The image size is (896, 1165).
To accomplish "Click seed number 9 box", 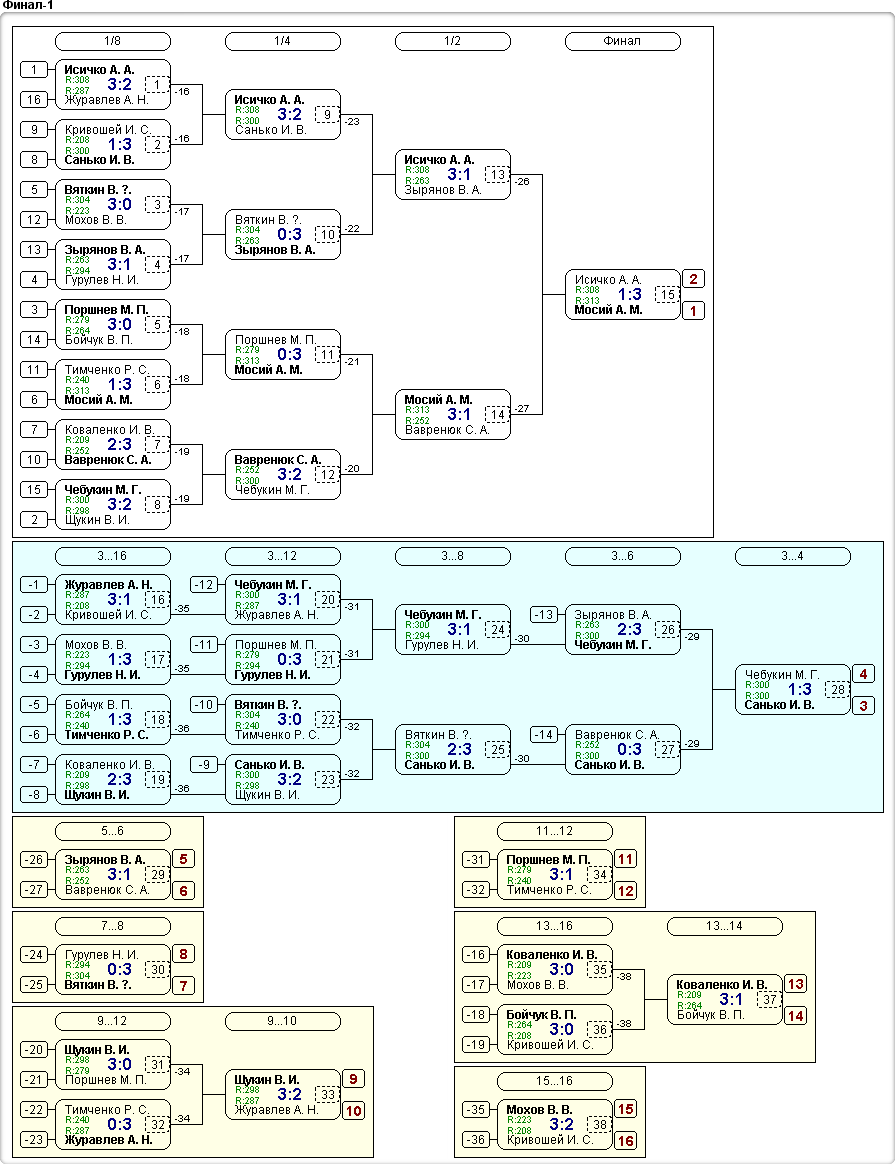I will point(33,129).
